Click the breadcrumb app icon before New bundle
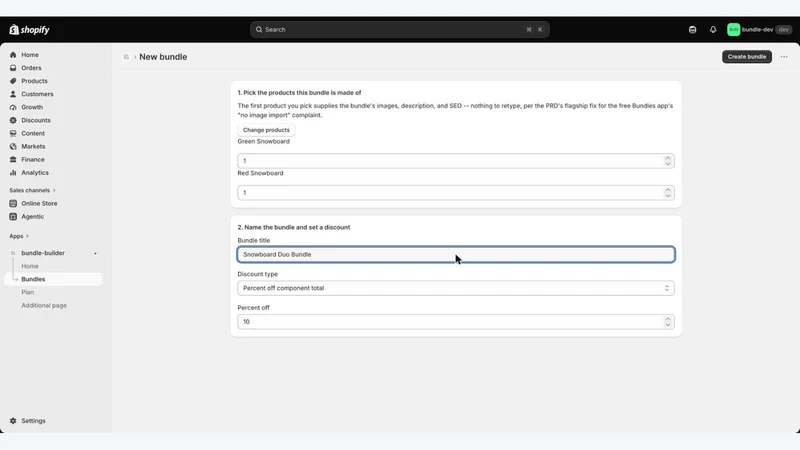Image resolution: width=800 pixels, height=450 pixels. click(x=126, y=57)
